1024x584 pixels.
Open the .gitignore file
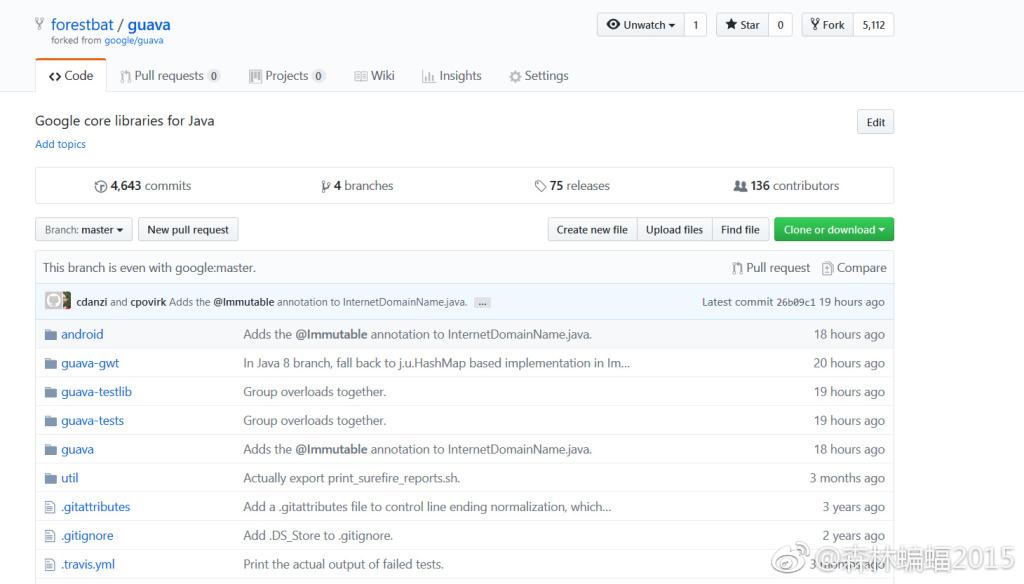click(88, 536)
